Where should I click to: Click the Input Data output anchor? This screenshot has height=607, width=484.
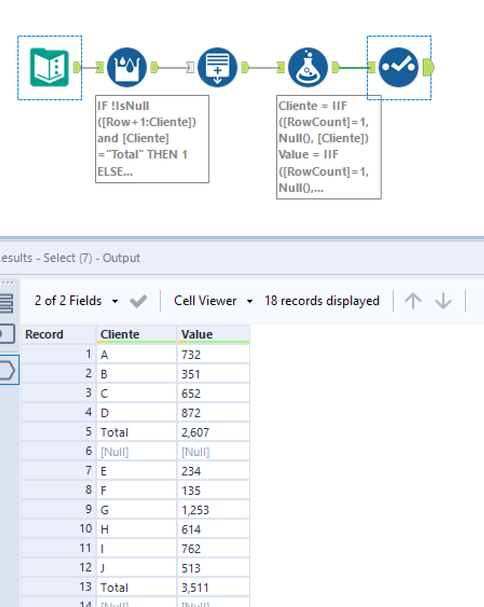[x=77, y=67]
